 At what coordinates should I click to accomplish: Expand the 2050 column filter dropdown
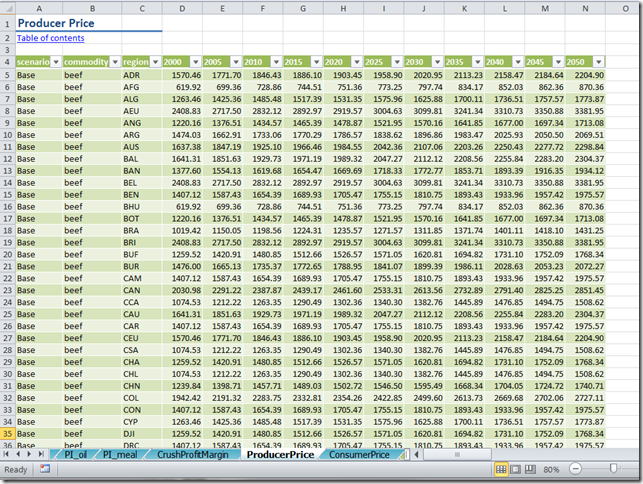(598, 62)
